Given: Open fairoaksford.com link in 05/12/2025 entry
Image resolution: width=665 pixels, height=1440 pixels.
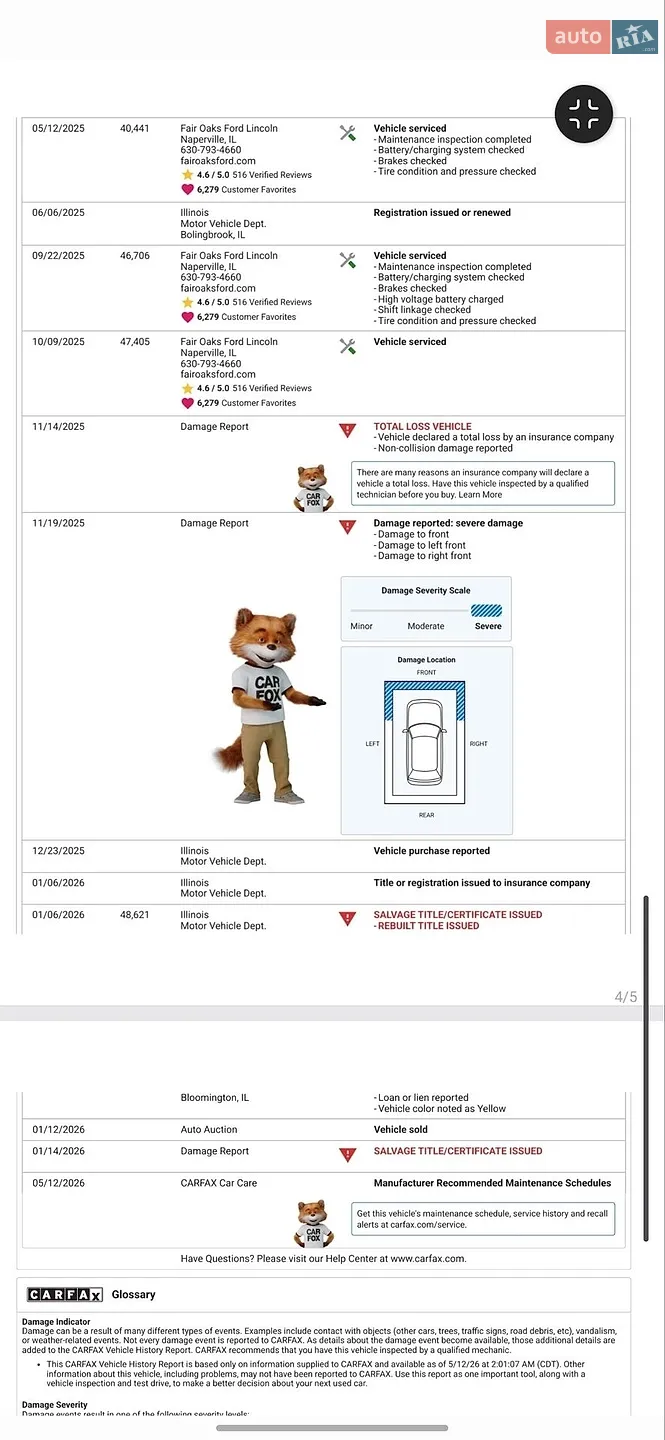Looking at the screenshot, I should tap(218, 161).
